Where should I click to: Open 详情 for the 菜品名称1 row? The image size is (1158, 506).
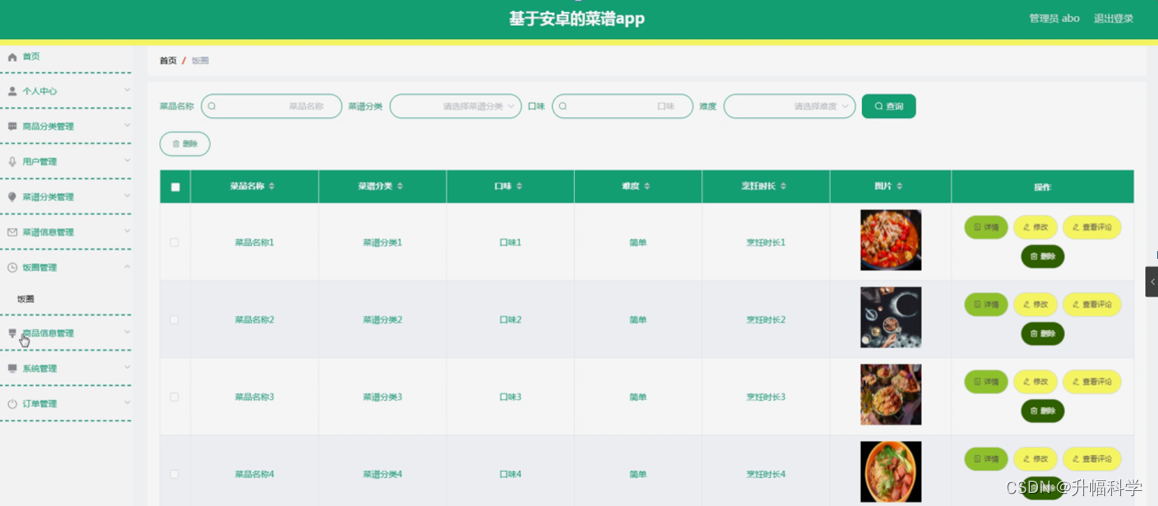pos(986,228)
